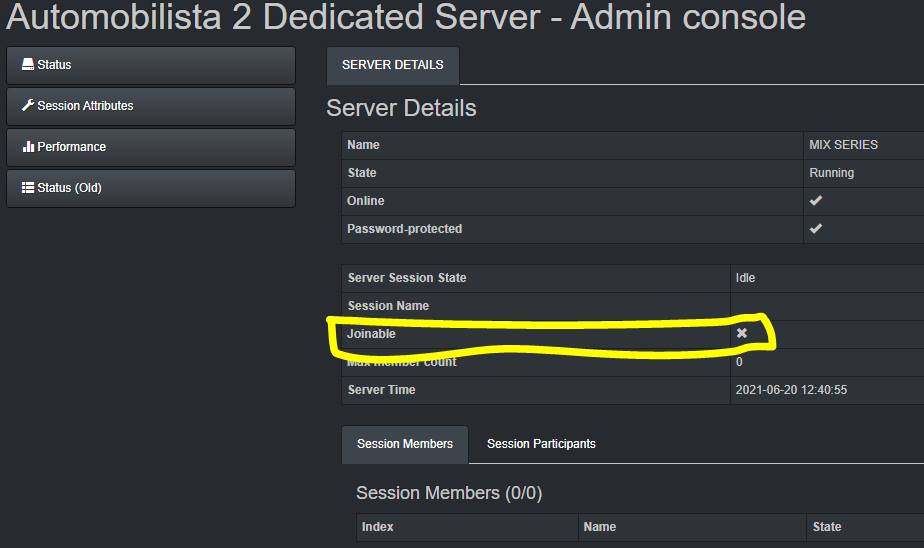The height and width of the screenshot is (548, 924).
Task: Click the State column header in members table
Action: pyautogui.click(x=828, y=527)
